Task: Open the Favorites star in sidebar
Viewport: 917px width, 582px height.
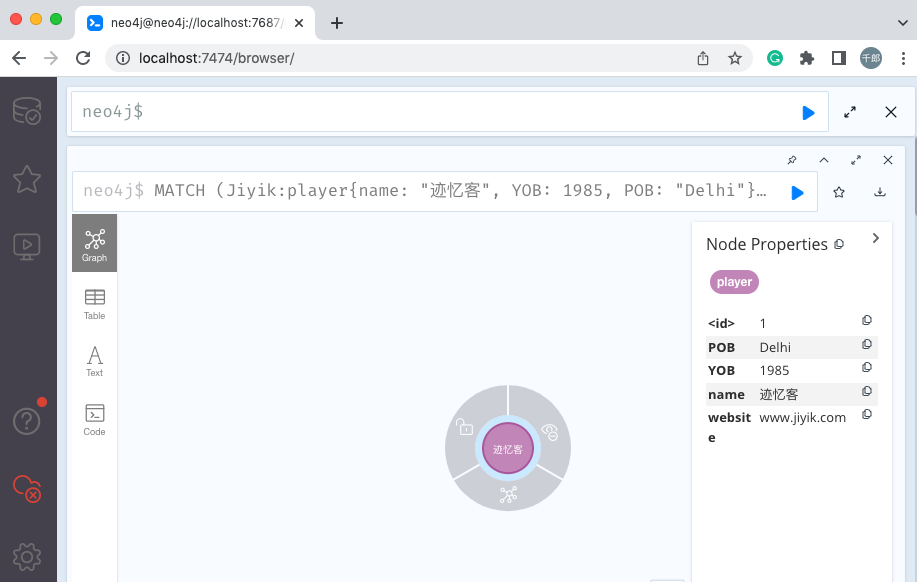Action: click(x=27, y=179)
